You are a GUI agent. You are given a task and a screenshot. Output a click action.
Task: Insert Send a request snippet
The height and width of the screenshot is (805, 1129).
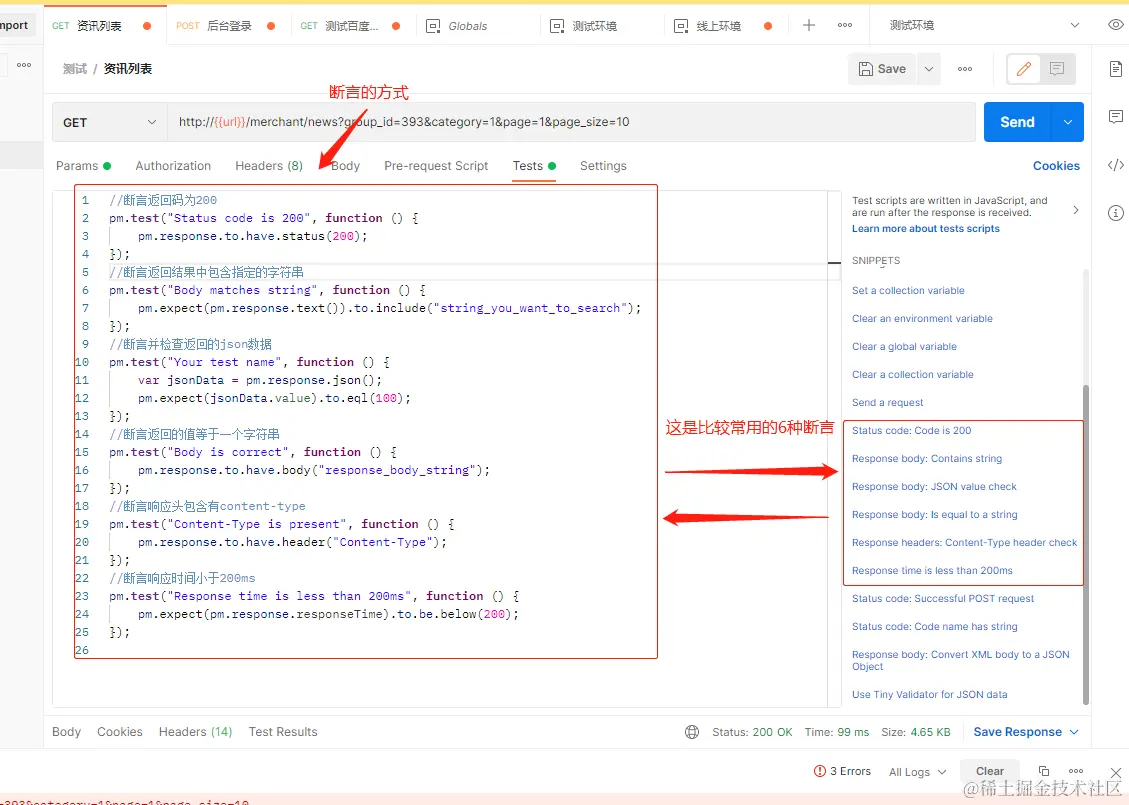coord(887,402)
